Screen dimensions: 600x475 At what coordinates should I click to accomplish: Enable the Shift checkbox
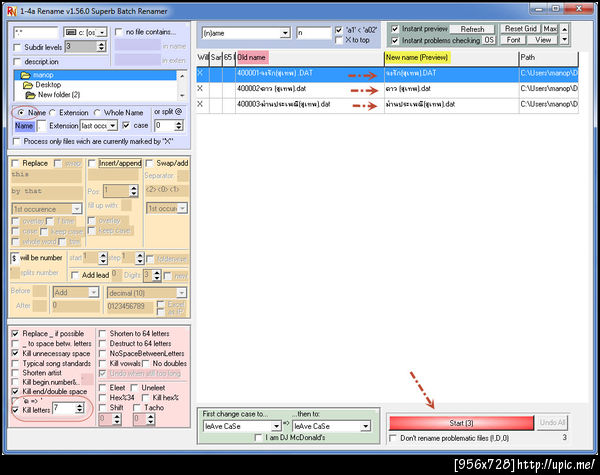(103, 408)
